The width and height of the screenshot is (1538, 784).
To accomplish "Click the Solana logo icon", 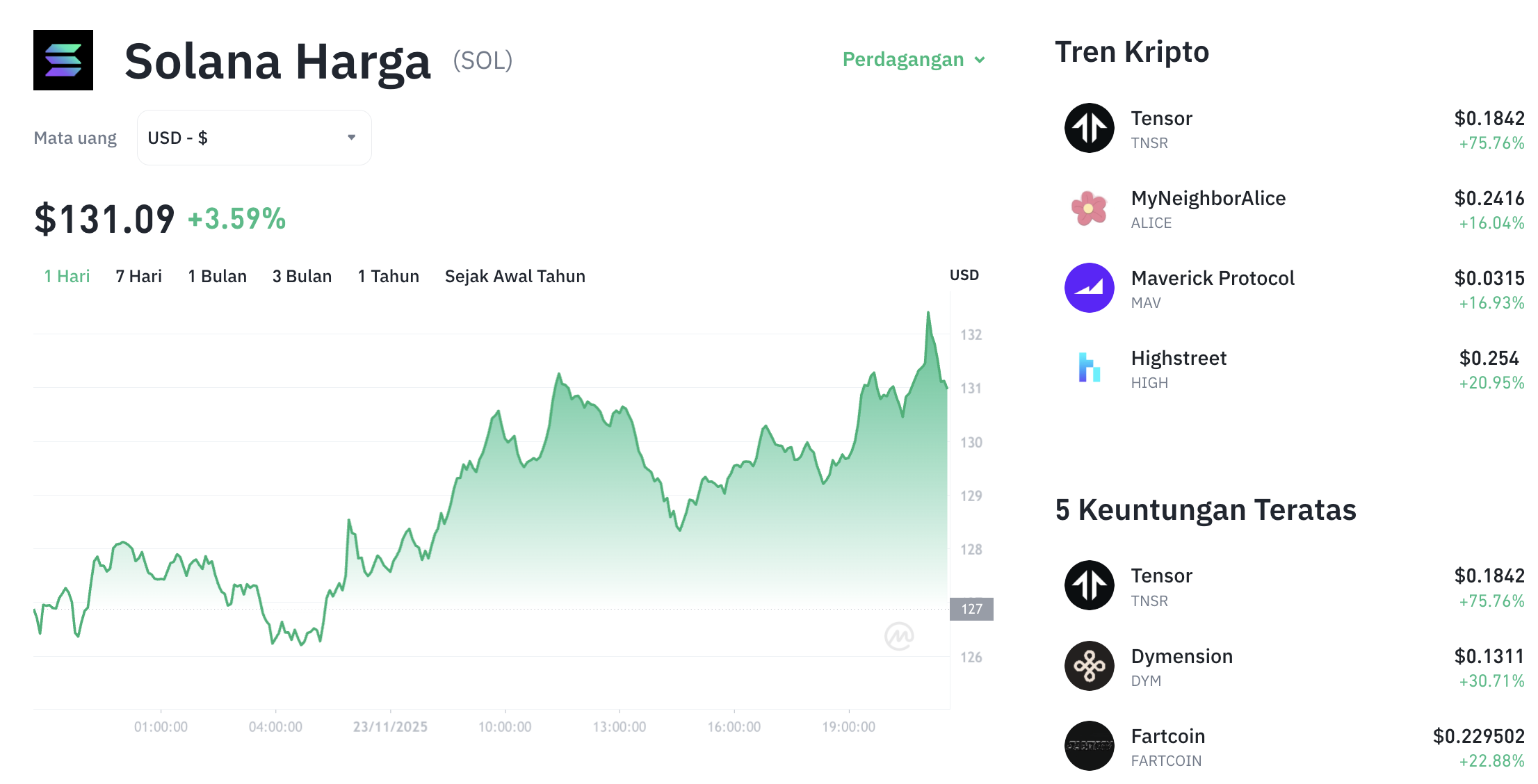I will point(63,60).
